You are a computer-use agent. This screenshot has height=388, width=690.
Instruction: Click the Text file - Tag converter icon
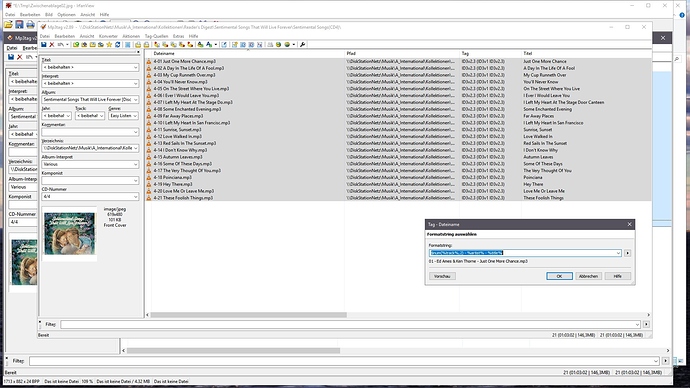[x=182, y=44]
